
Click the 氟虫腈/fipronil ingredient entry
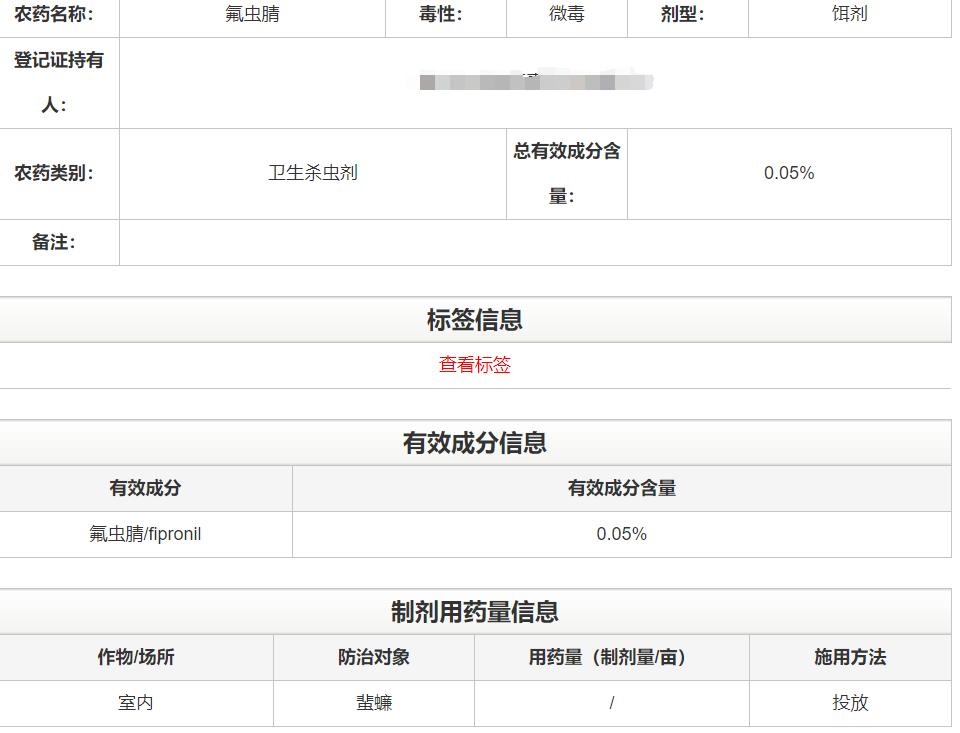coord(145,534)
